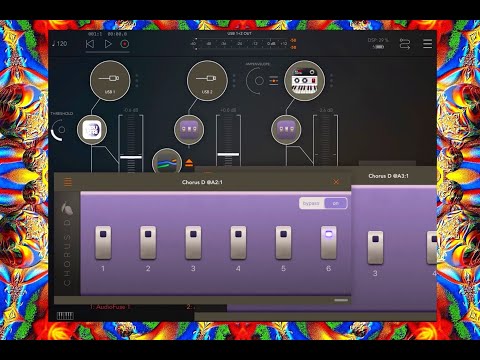This screenshot has height=360, width=480.
Task: Adjust the THRESHOLD knob
Action: click(60, 130)
